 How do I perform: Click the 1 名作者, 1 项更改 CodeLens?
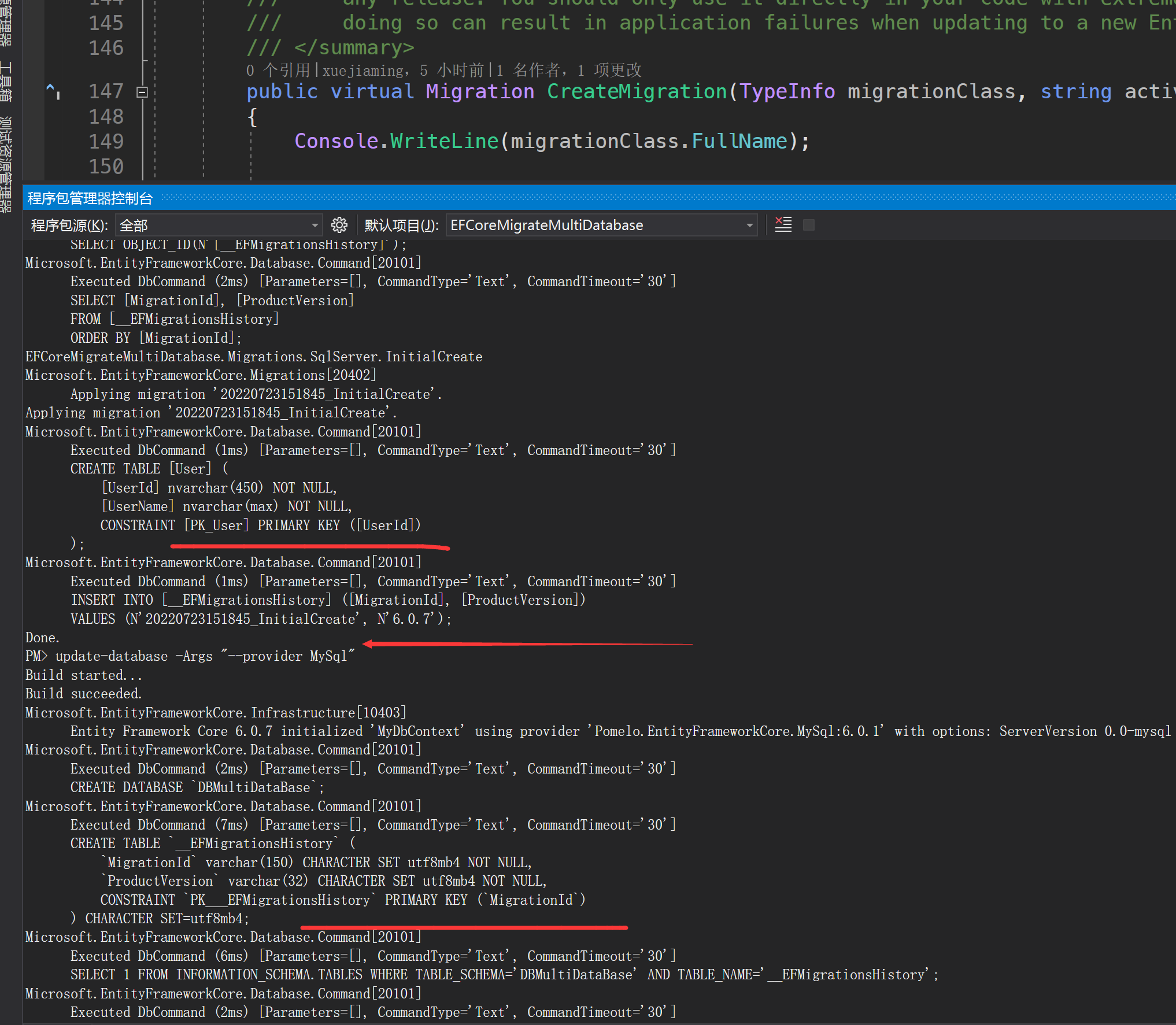pos(568,71)
